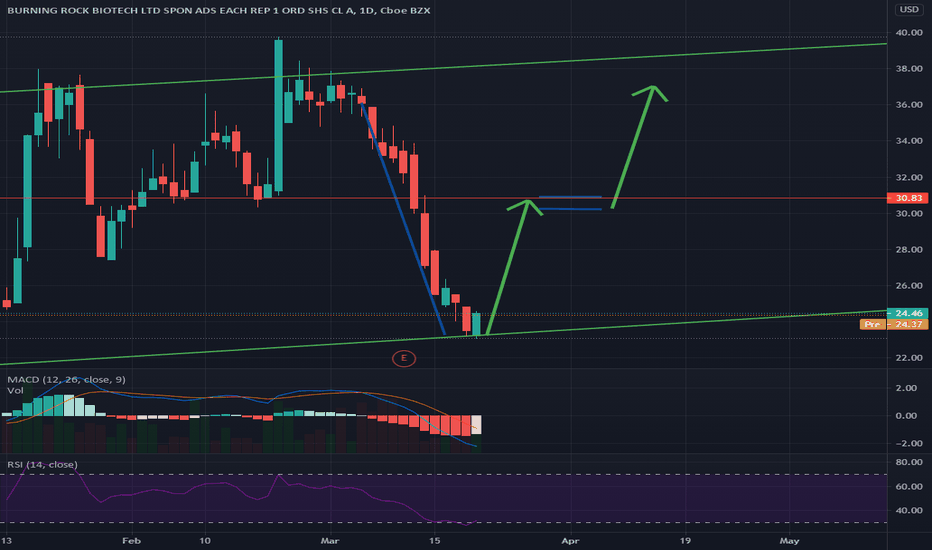This screenshot has width=932, height=550.
Task: Click the 36.00 price axis label
Action: 909,105
